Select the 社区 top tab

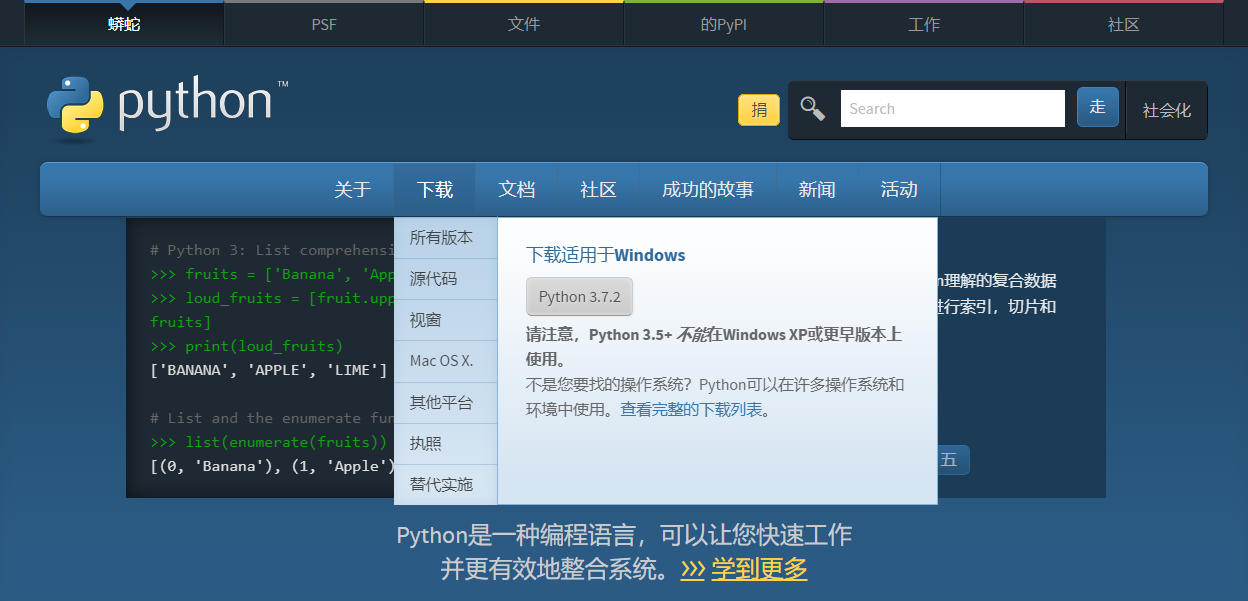pyautogui.click(x=1124, y=24)
